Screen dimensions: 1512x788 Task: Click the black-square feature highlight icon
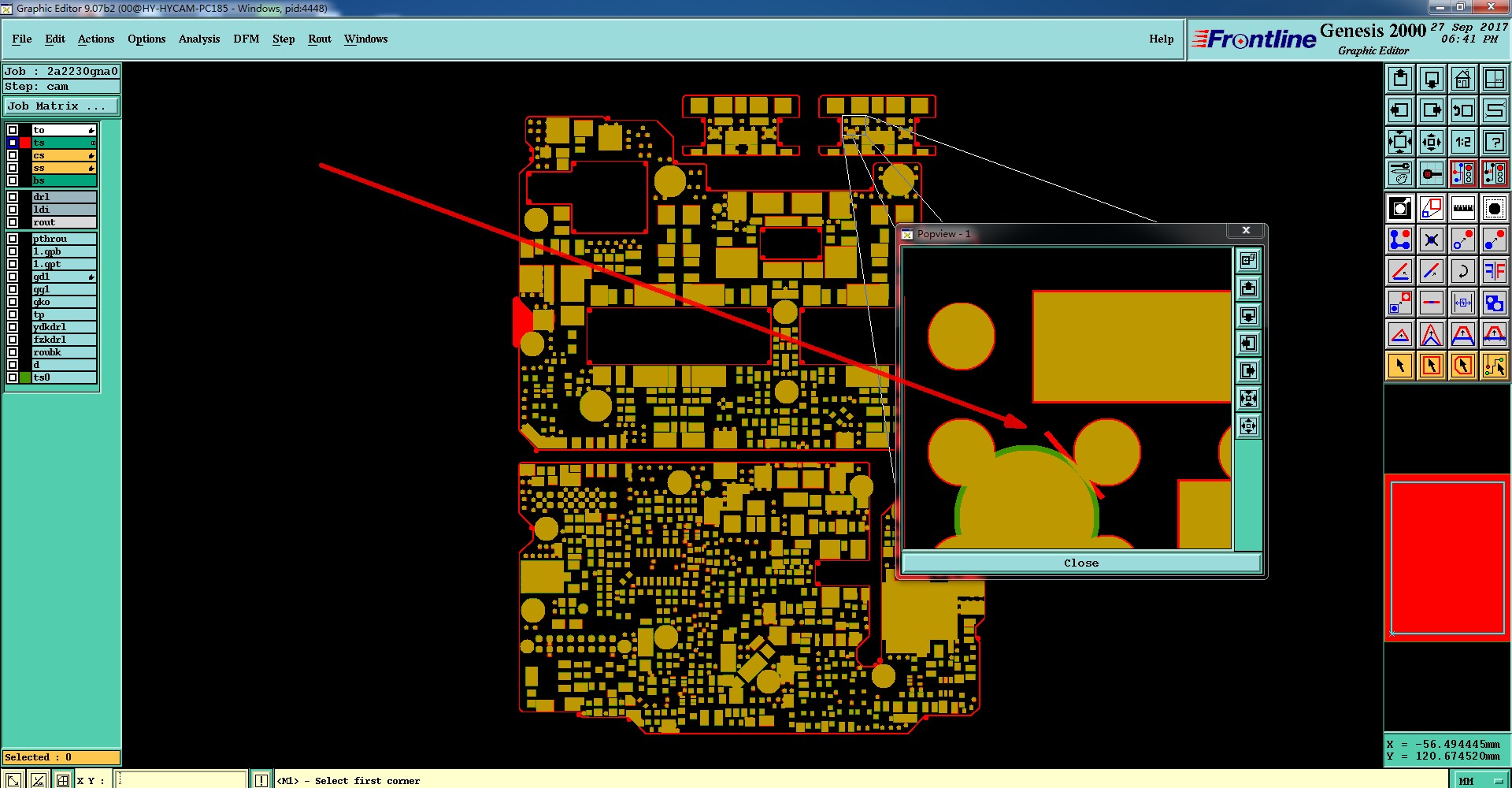click(x=1400, y=208)
